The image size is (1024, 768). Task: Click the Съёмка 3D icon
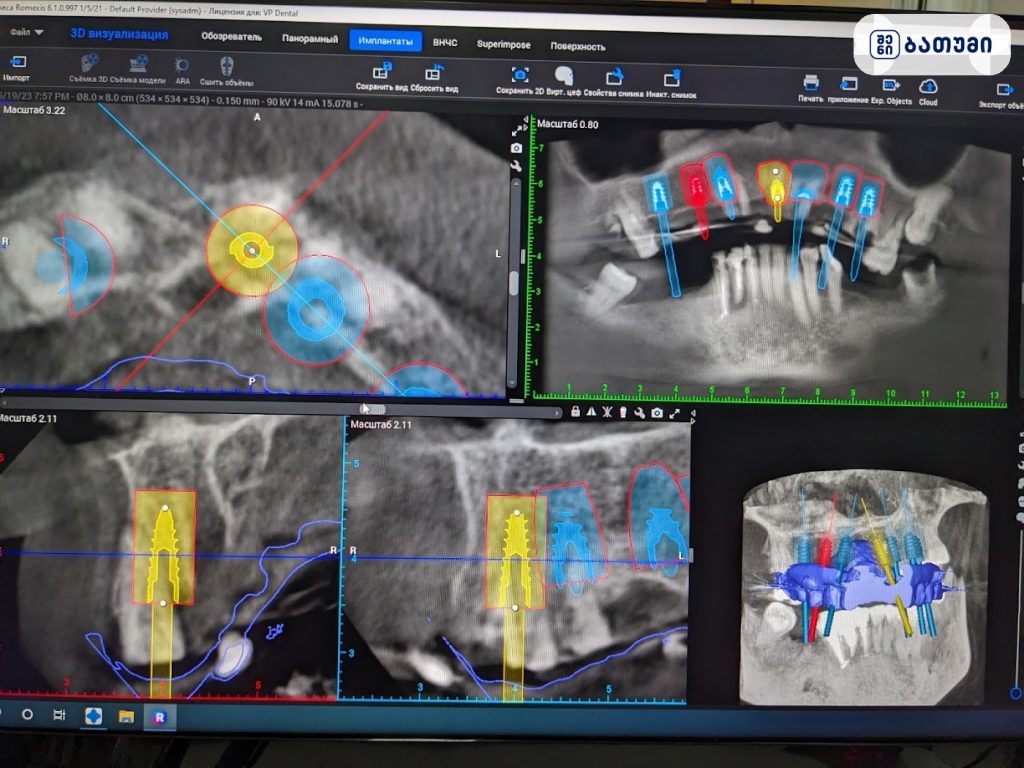[x=89, y=63]
